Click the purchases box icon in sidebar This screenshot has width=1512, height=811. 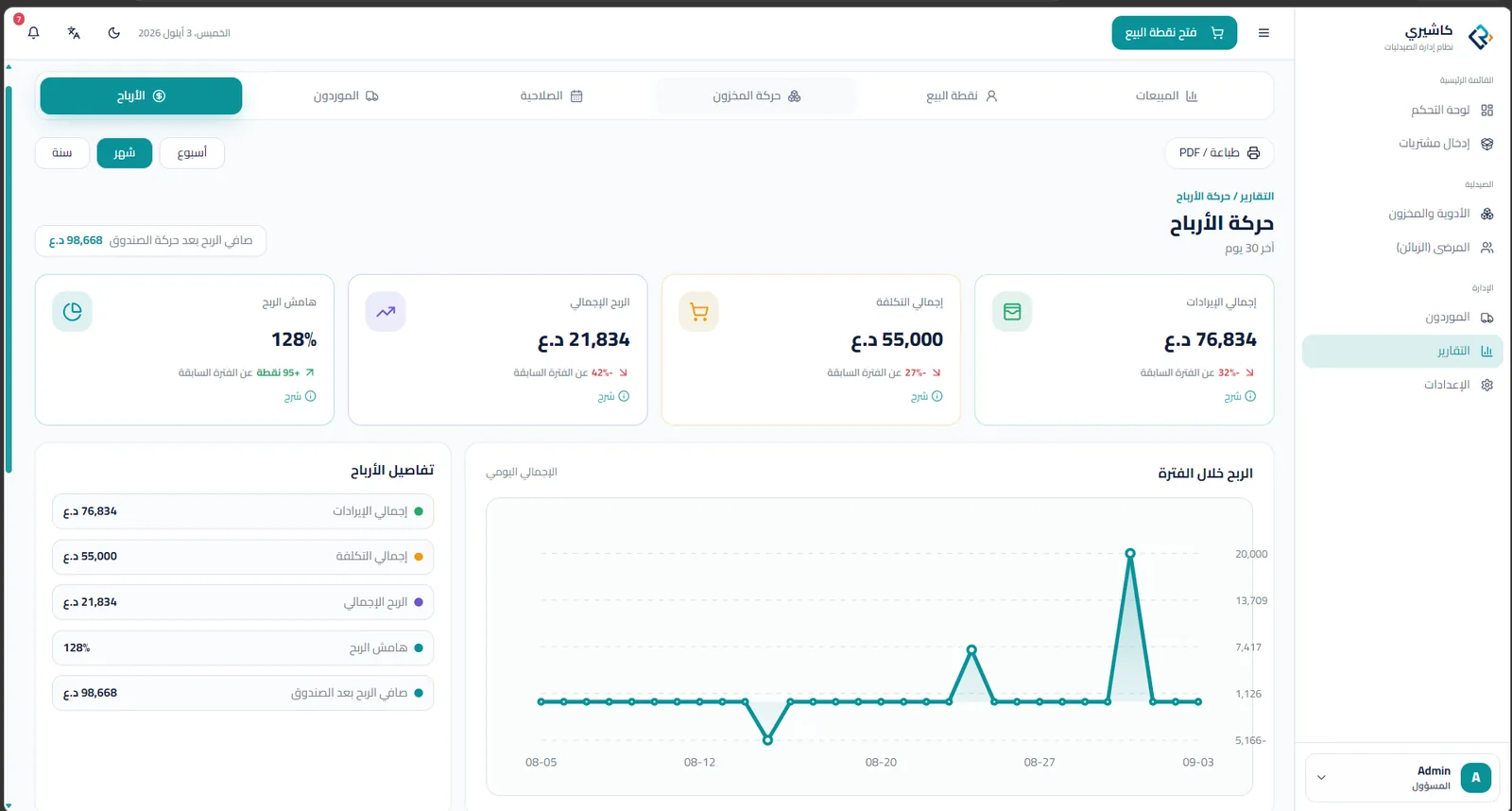point(1486,144)
